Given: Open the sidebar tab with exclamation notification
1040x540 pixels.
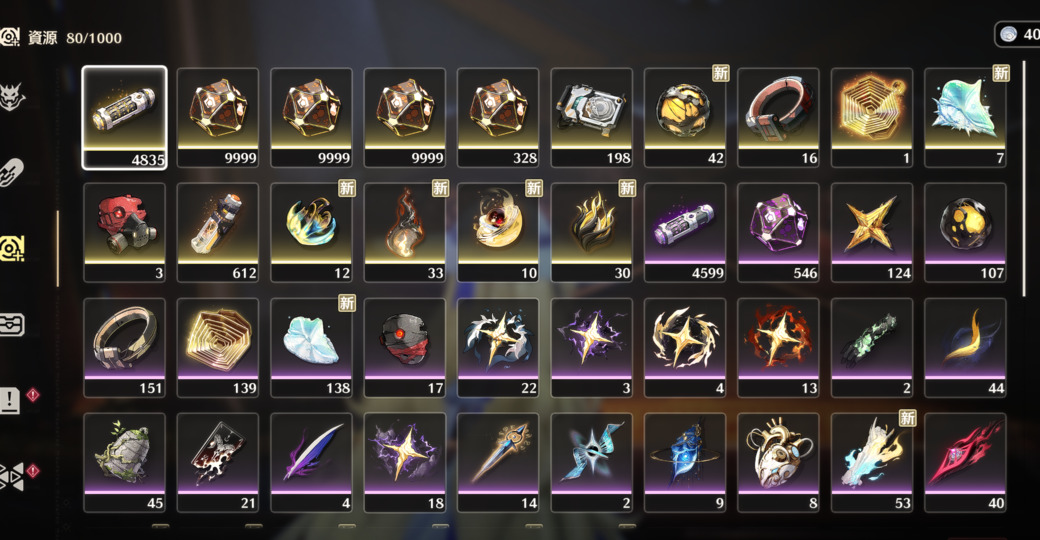Looking at the screenshot, I should [x=11, y=400].
